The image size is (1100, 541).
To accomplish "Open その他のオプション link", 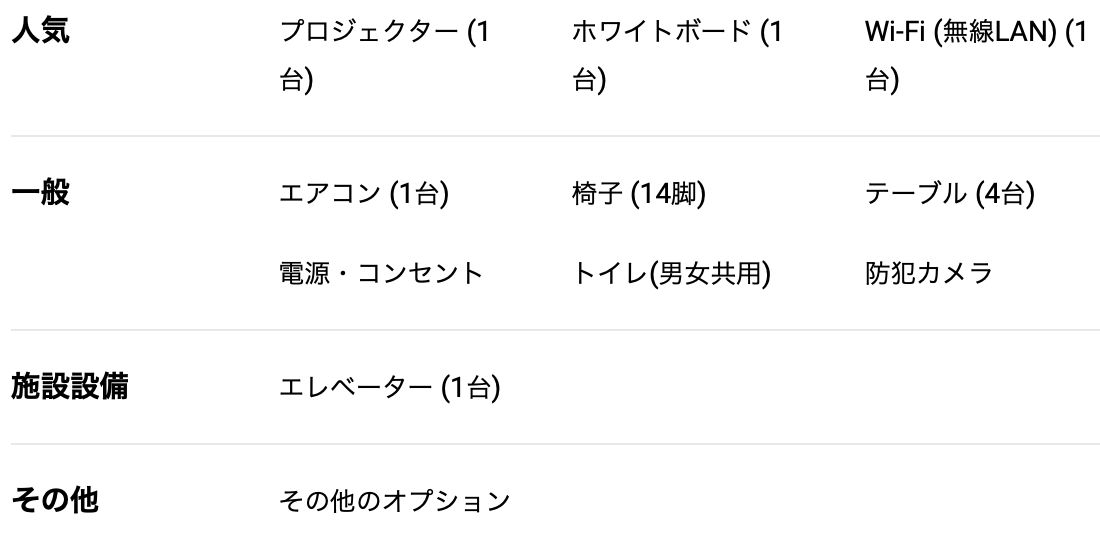I will coord(395,501).
